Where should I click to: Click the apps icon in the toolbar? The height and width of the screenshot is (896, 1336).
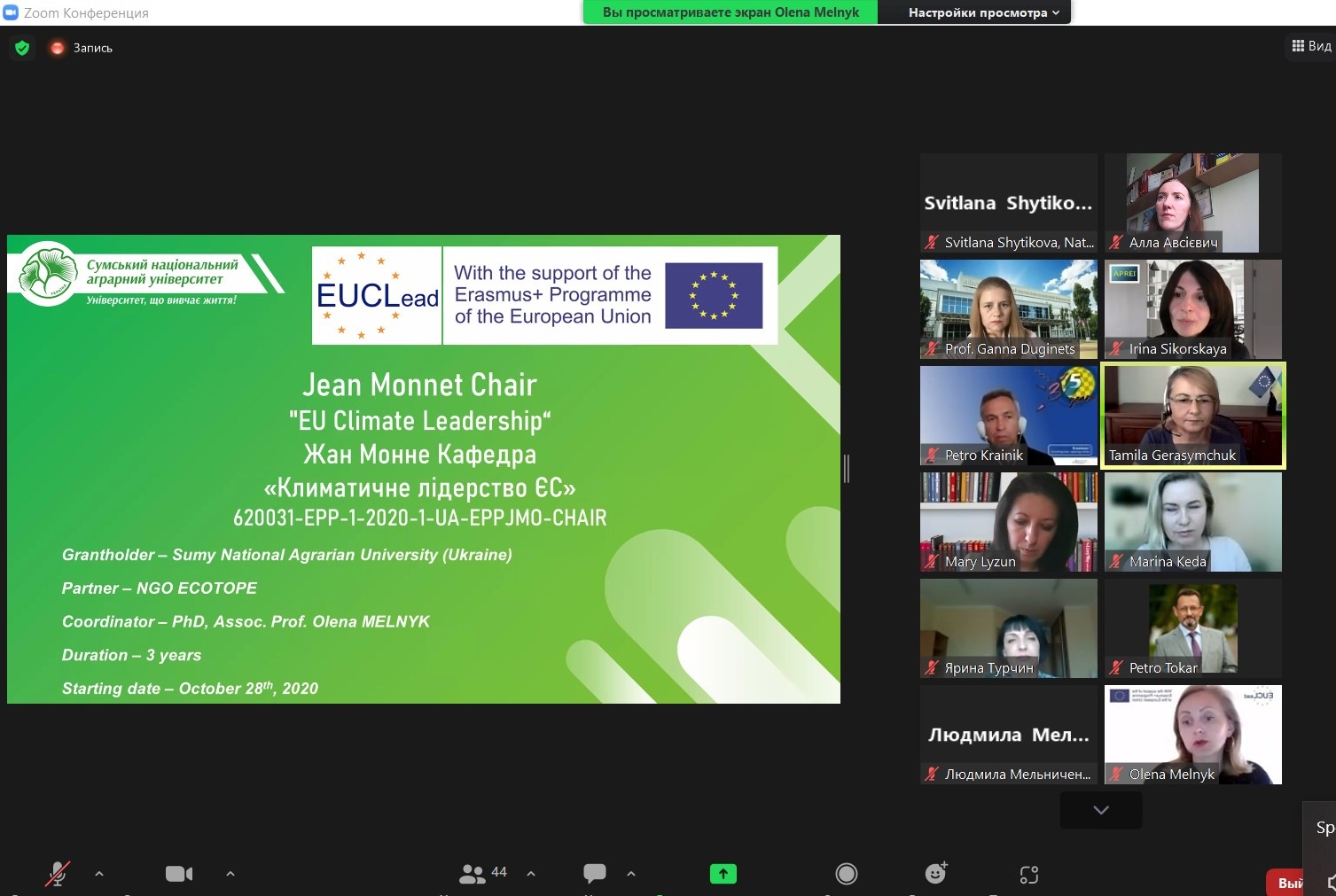click(x=1028, y=875)
